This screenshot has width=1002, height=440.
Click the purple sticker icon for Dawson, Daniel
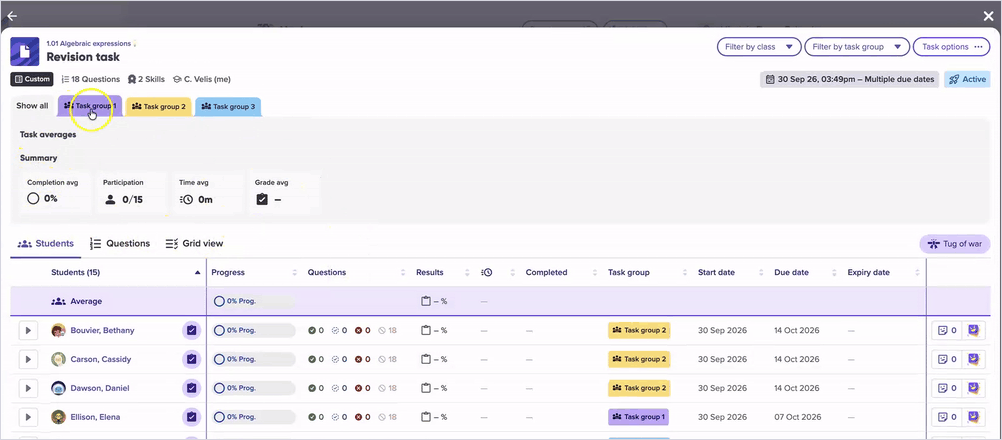coord(974,388)
